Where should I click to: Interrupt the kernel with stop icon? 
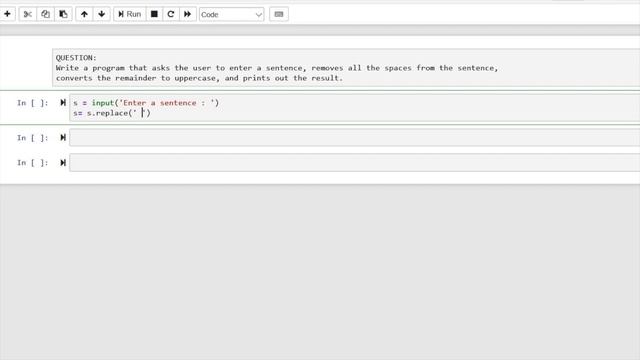[154, 14]
